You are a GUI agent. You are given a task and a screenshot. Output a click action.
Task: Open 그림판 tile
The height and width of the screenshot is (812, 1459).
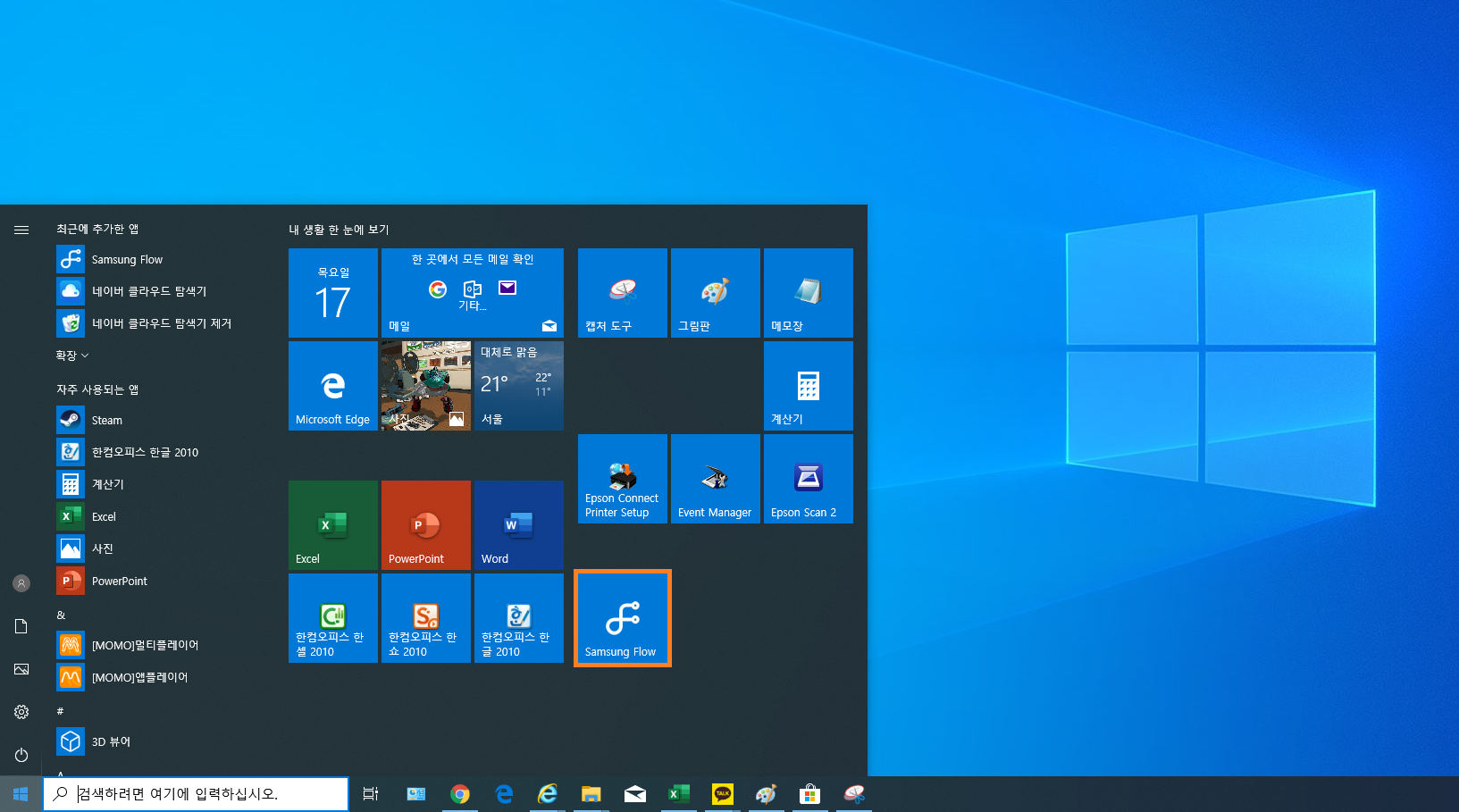point(716,293)
